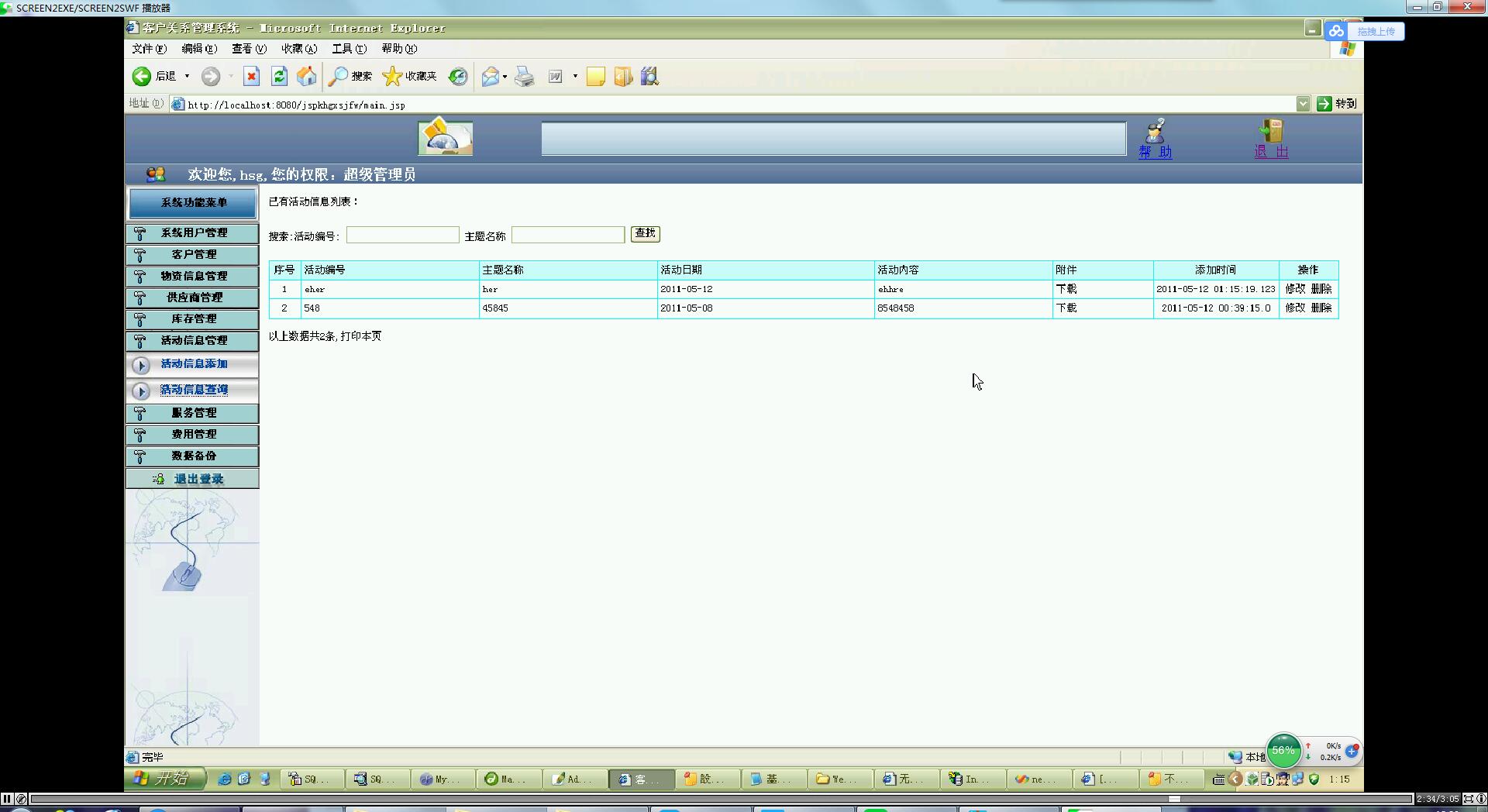Expand 费用管理 menu section
1488x812 pixels.
[x=192, y=435]
